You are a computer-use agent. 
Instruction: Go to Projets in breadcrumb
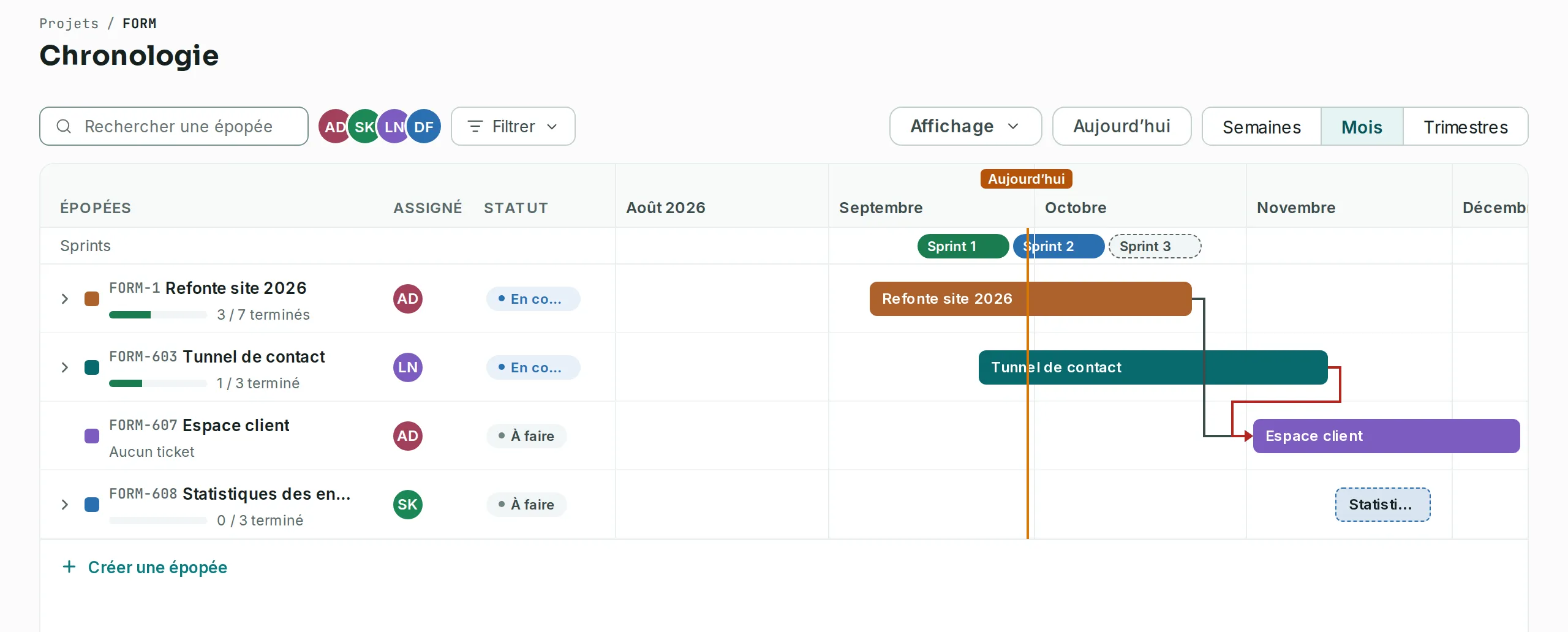pos(69,23)
